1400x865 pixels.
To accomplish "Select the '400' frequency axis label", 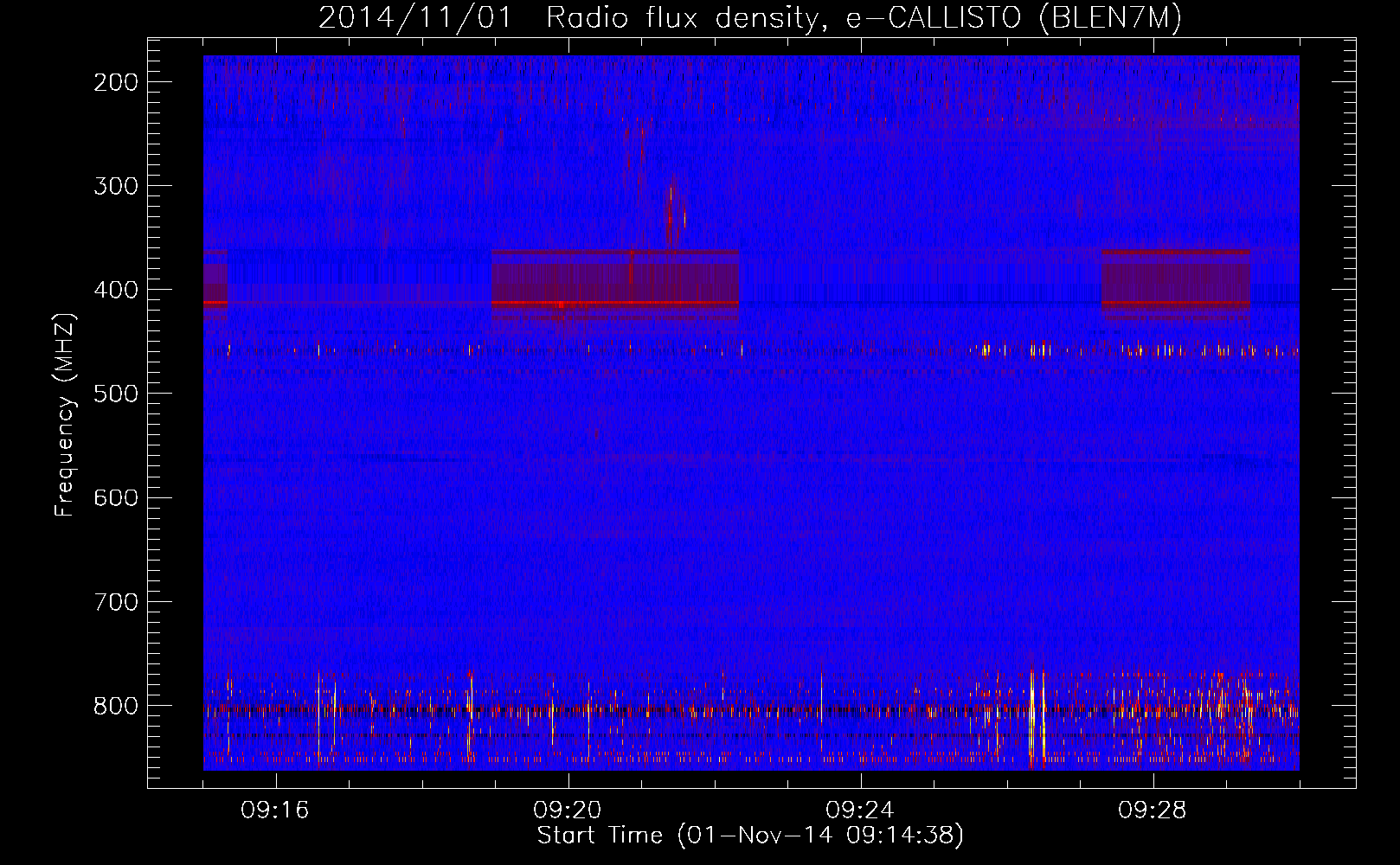I will tap(115, 290).
